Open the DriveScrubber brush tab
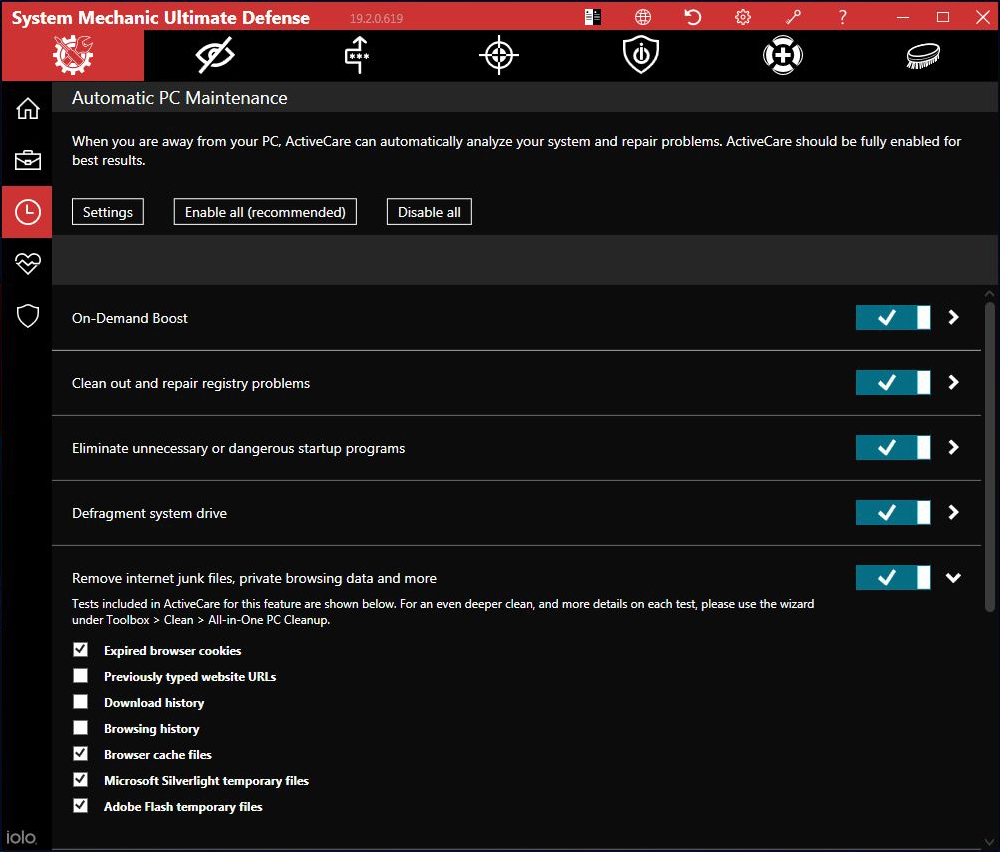The height and width of the screenshot is (852, 1000). click(x=923, y=55)
